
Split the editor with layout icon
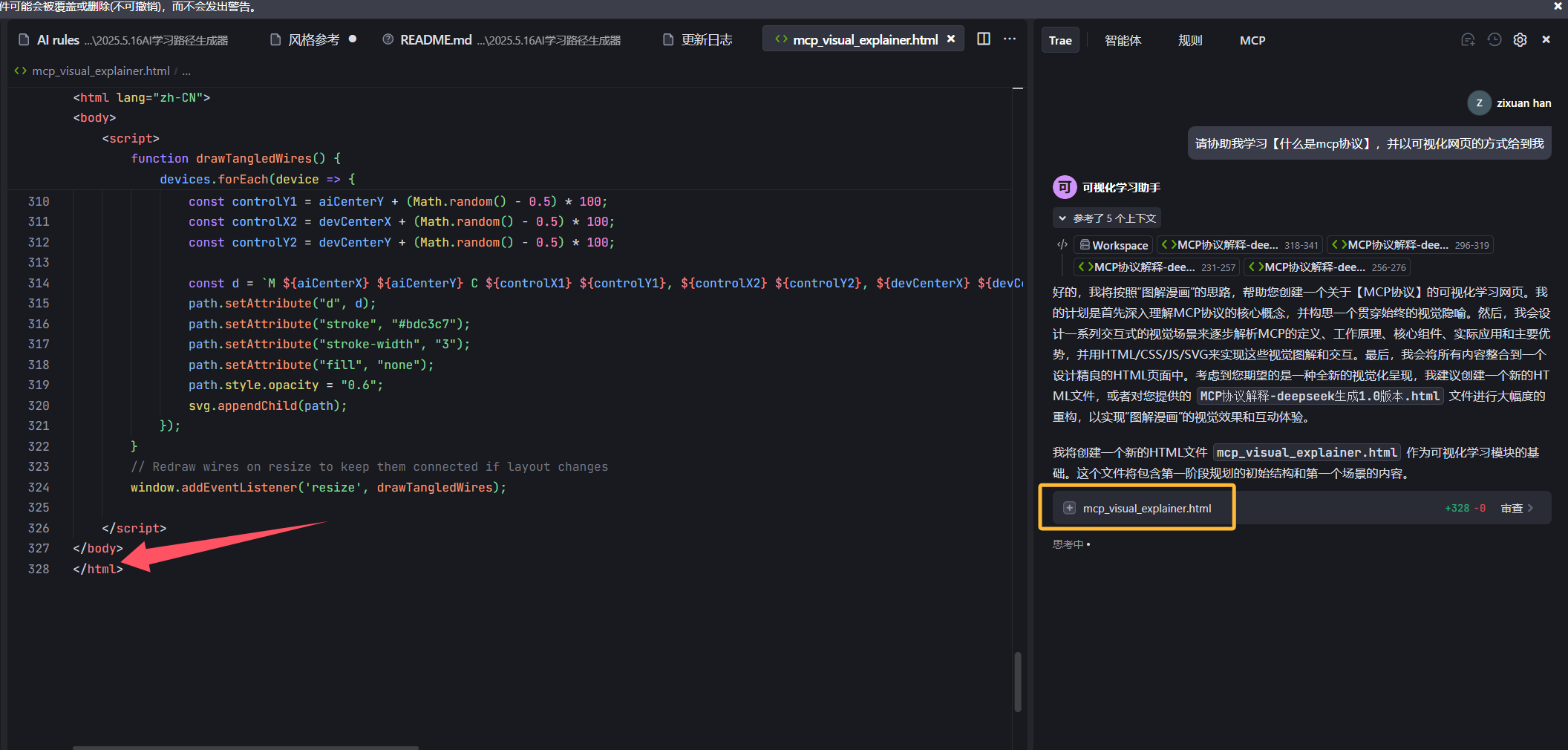coord(984,39)
